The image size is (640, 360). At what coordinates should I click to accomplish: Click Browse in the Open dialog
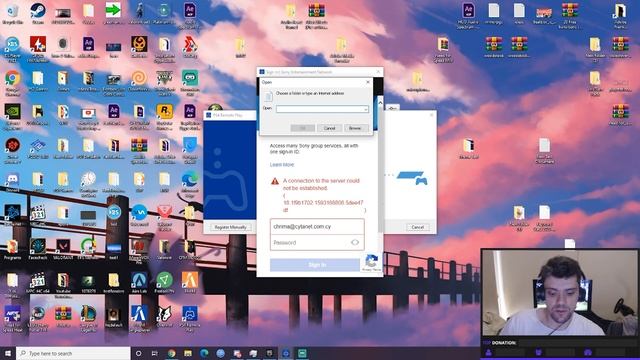pyautogui.click(x=355, y=128)
